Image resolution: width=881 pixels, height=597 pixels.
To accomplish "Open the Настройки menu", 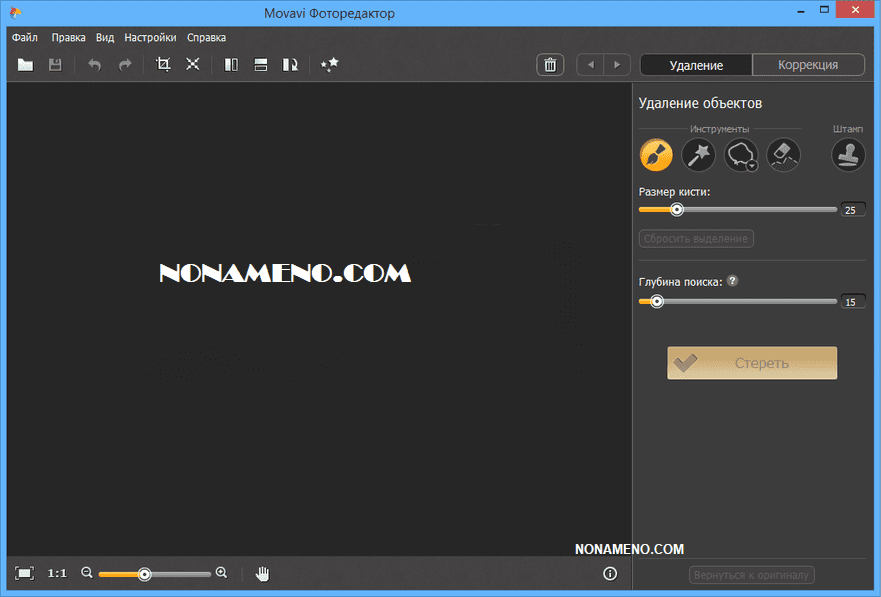I will [x=150, y=37].
